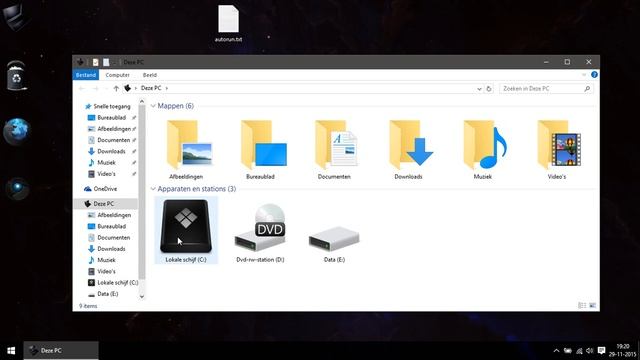
Task: Open the Muziek folder icon in Mappen
Action: [484, 145]
